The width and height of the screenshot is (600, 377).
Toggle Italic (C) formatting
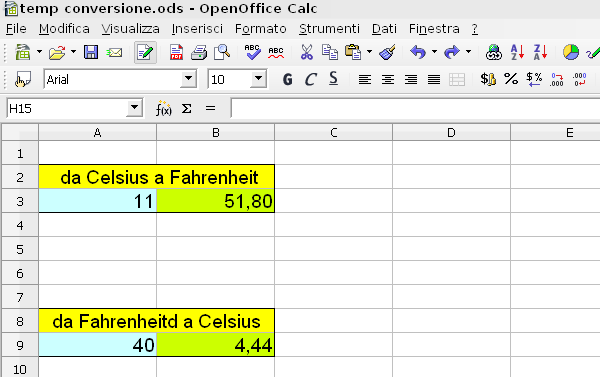(x=310, y=80)
